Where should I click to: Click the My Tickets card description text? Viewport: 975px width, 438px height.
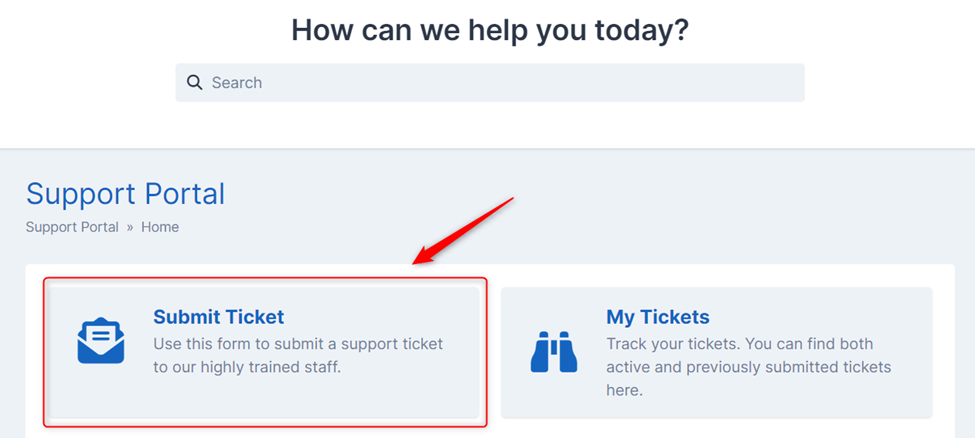[x=749, y=367]
